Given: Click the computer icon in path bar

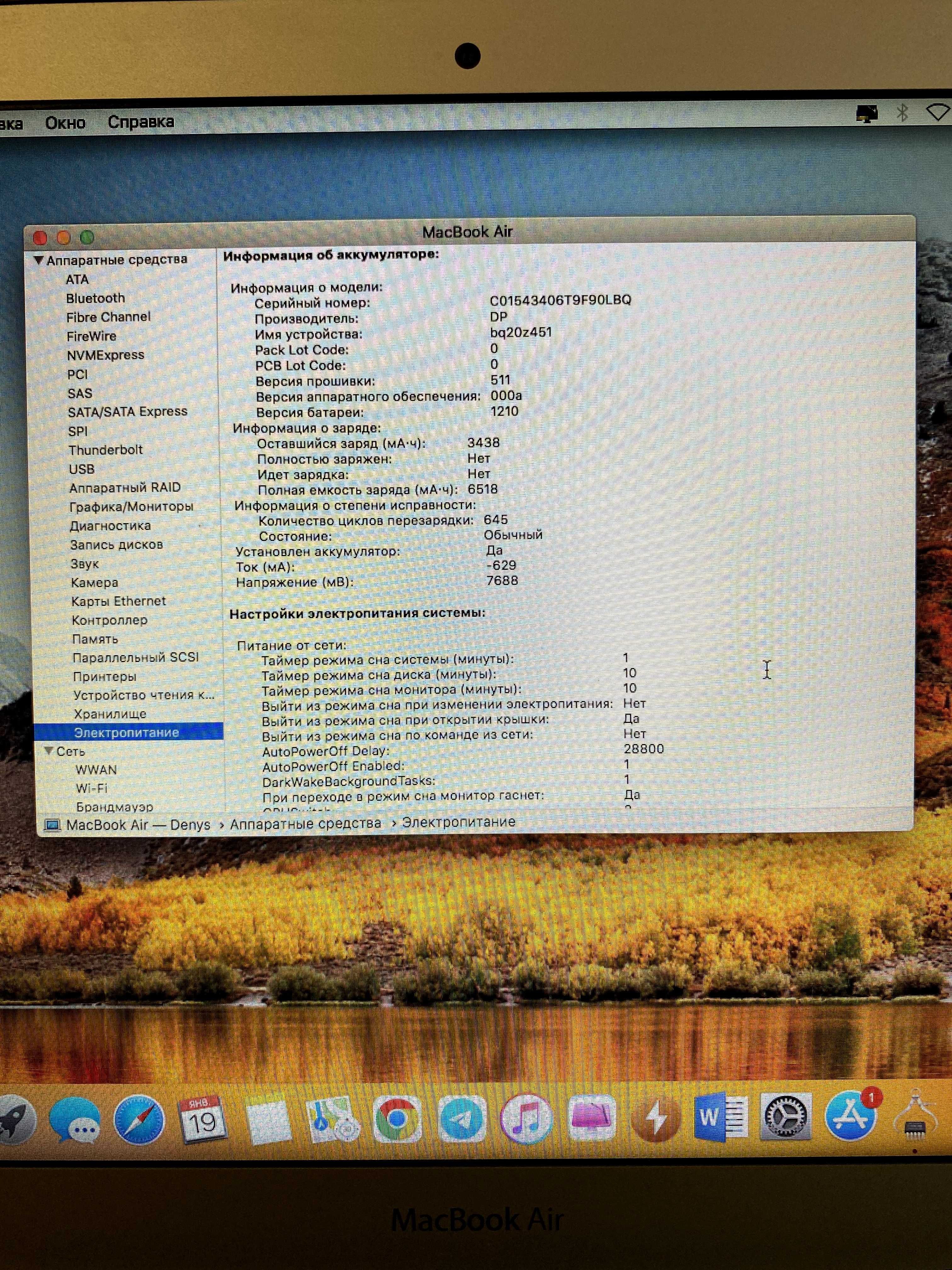Looking at the screenshot, I should [53, 826].
